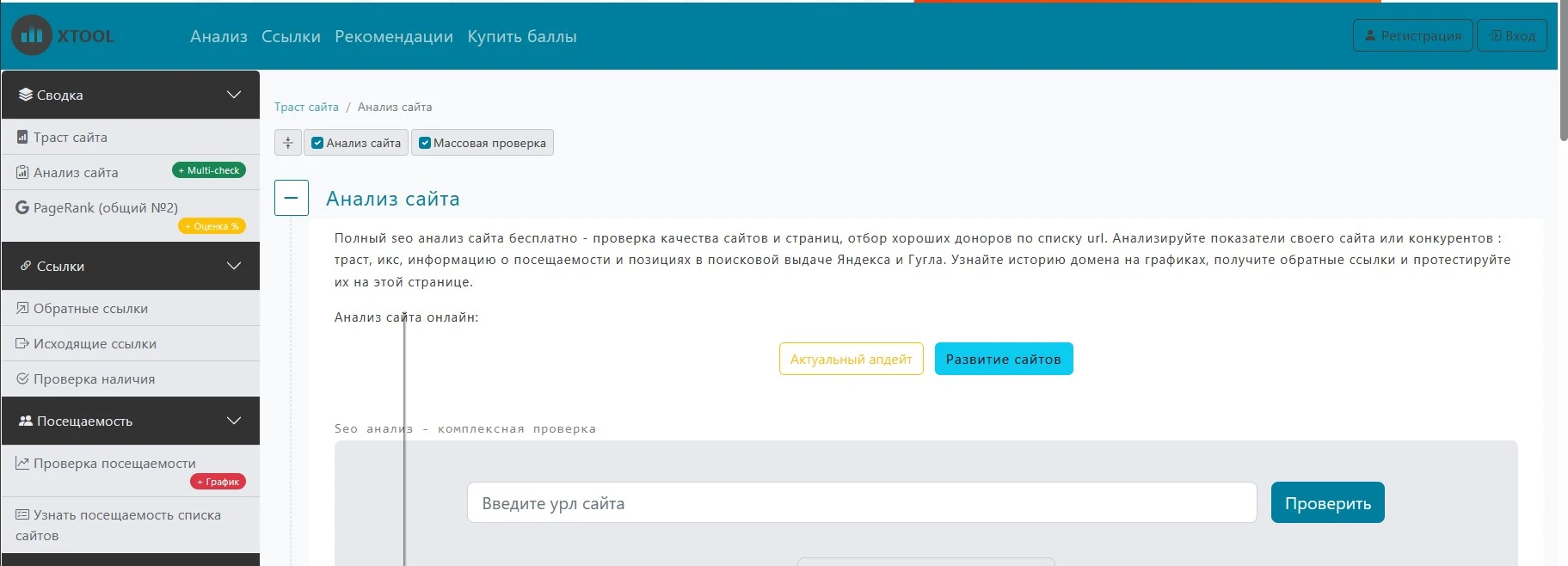Click the XTOOL logo icon

32,35
